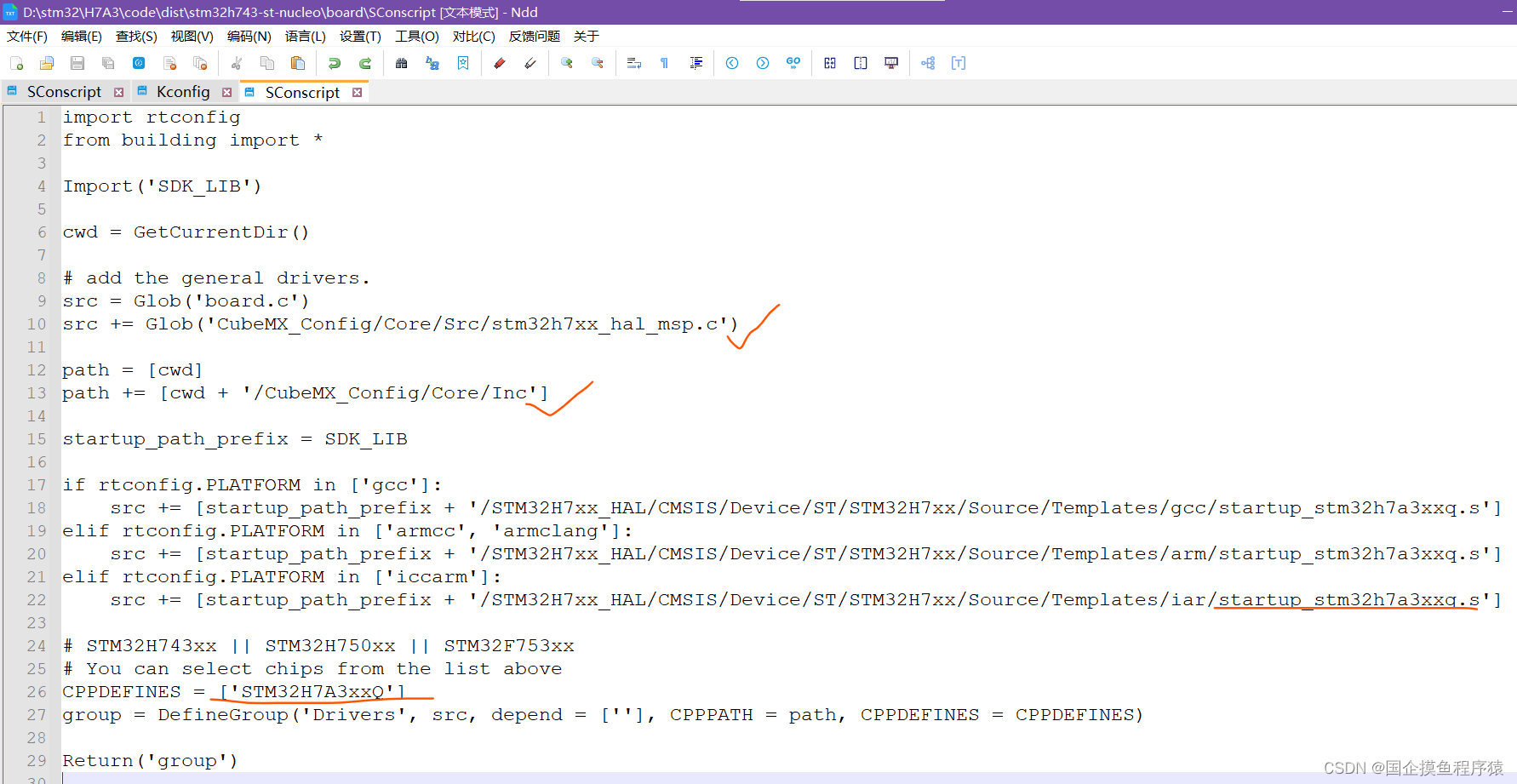This screenshot has height=784, width=1517.
Task: Click the GO jump toolbar icon
Action: click(x=793, y=63)
